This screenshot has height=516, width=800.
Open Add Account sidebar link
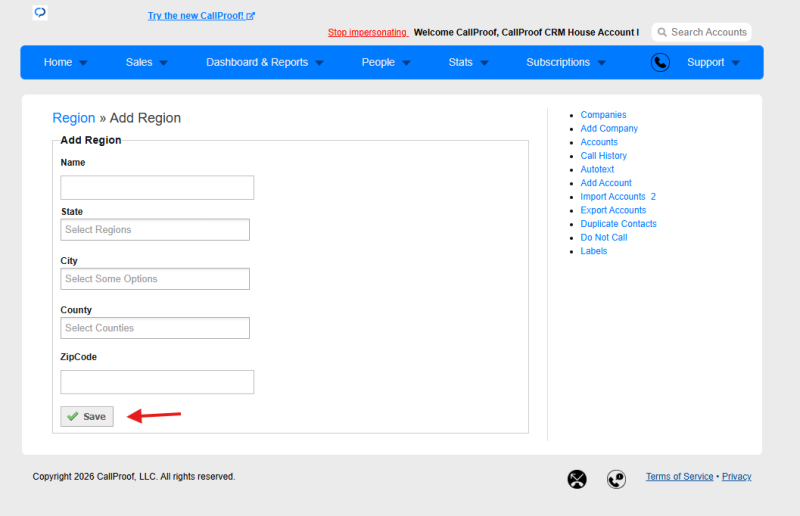coord(606,183)
